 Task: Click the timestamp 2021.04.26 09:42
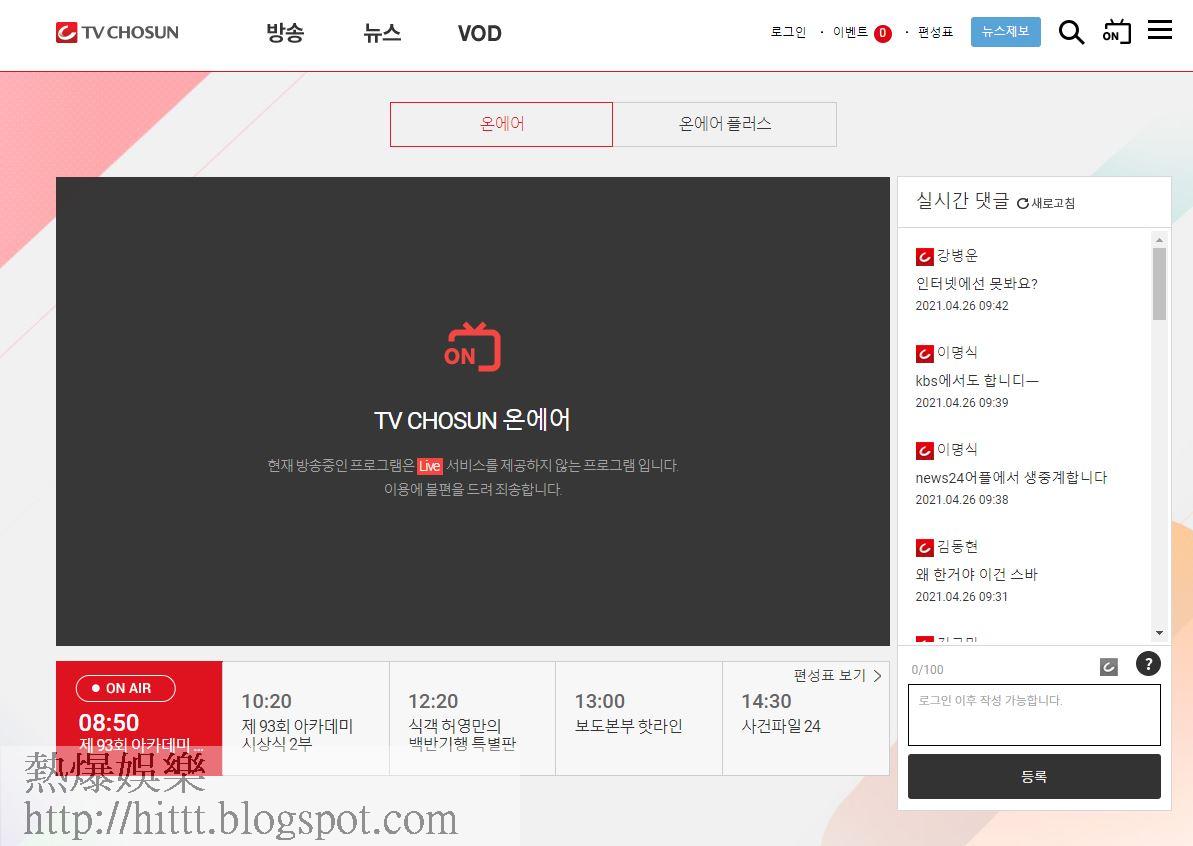pos(962,306)
